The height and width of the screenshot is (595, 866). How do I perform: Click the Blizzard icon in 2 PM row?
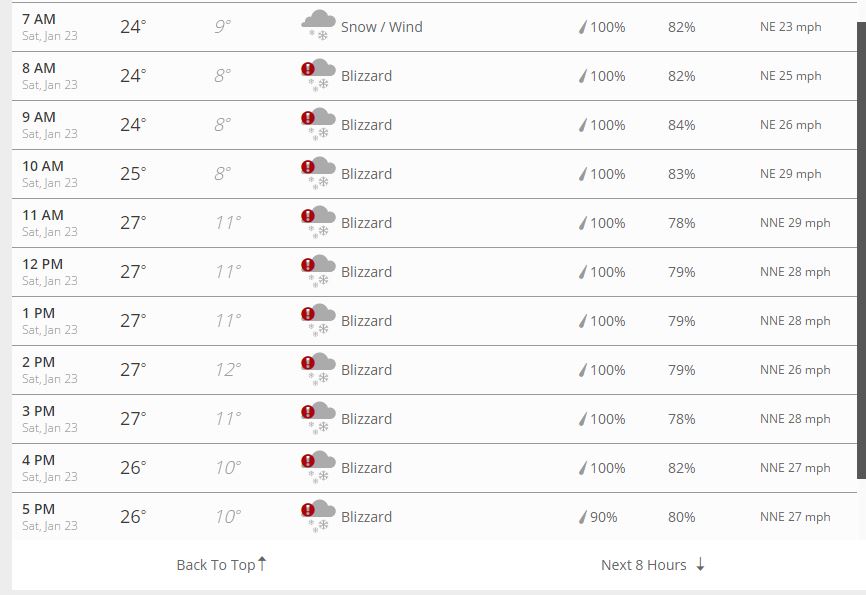(x=318, y=369)
